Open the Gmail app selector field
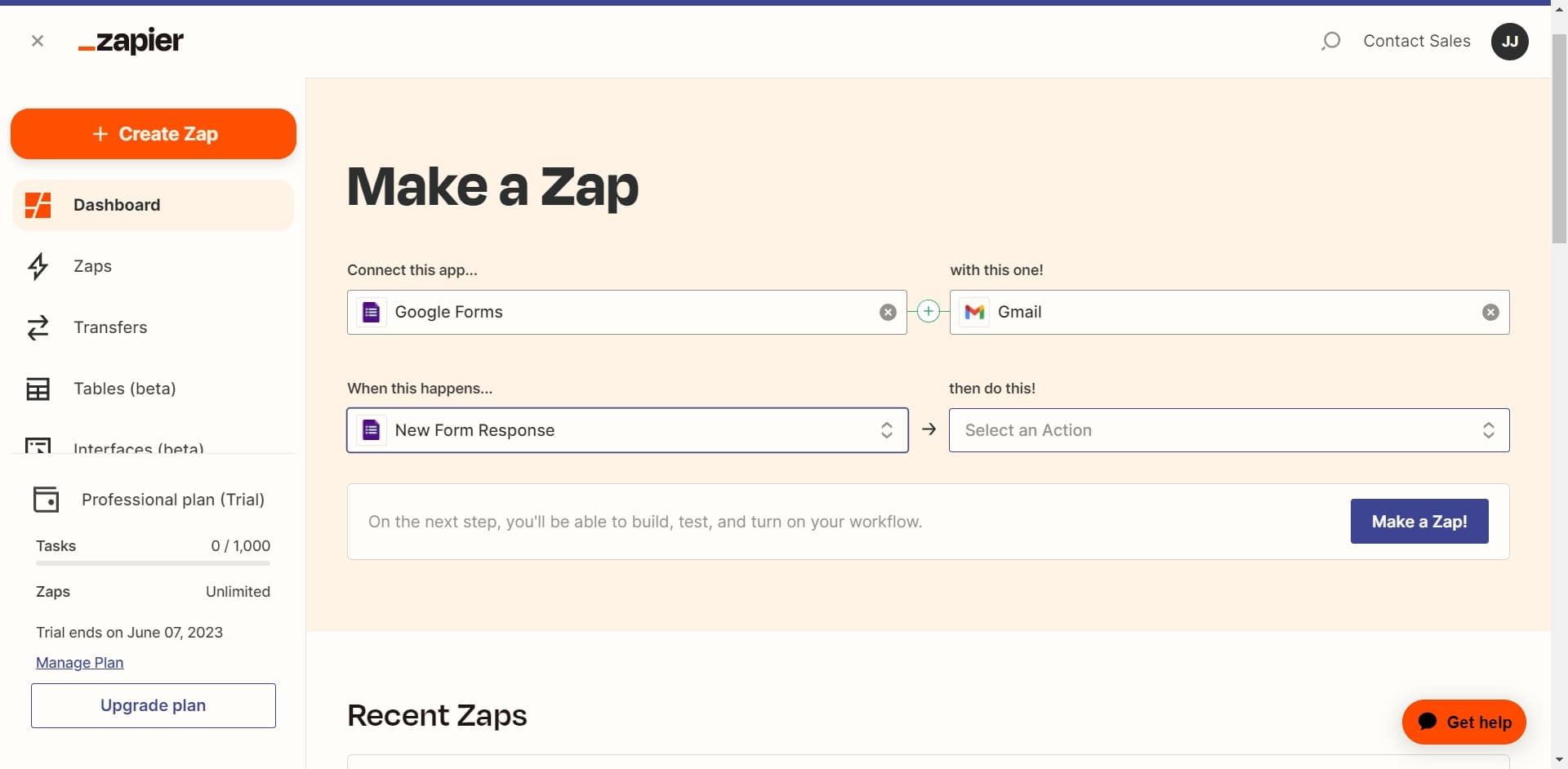 (1217, 312)
